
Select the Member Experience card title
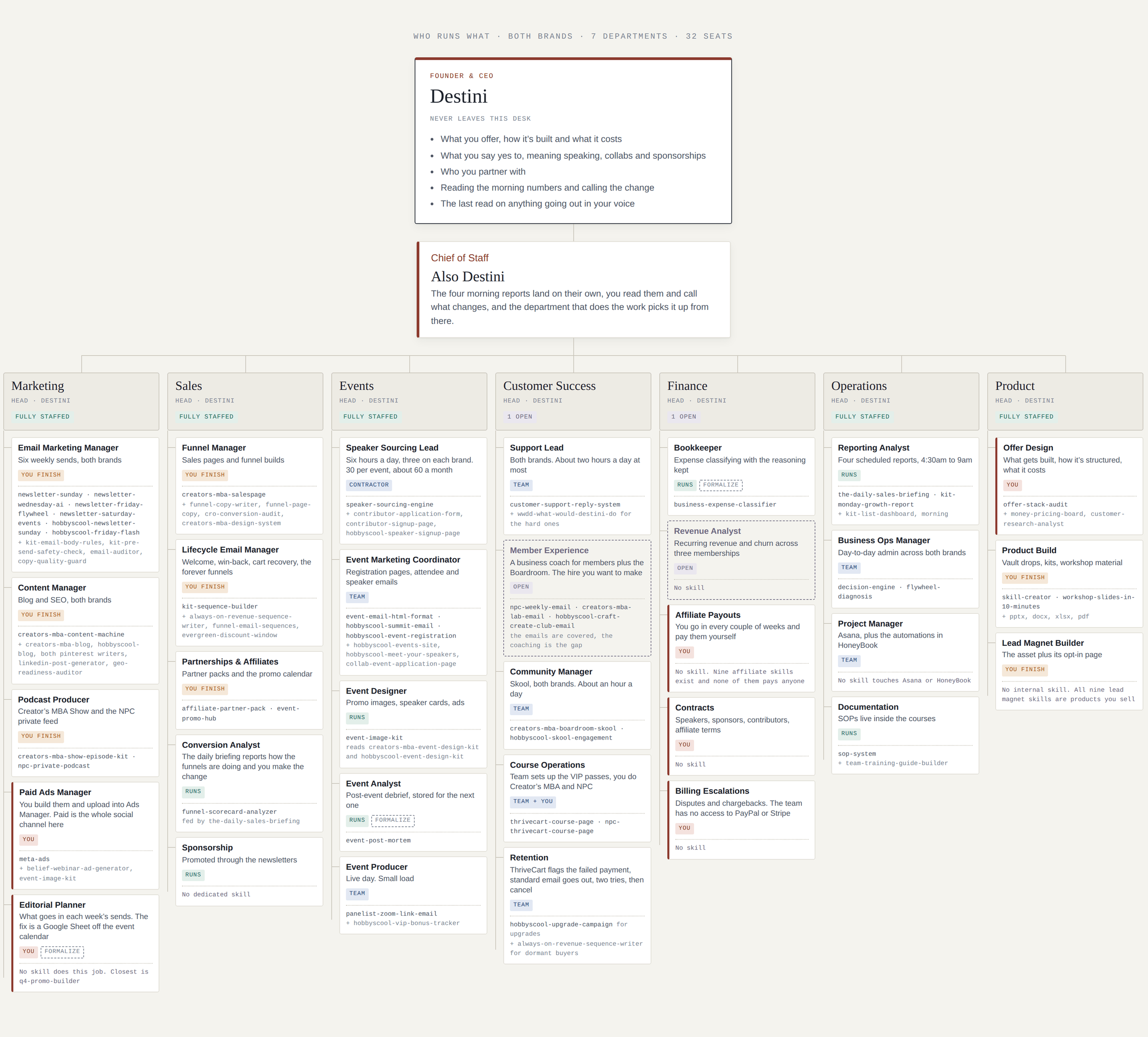tap(550, 550)
